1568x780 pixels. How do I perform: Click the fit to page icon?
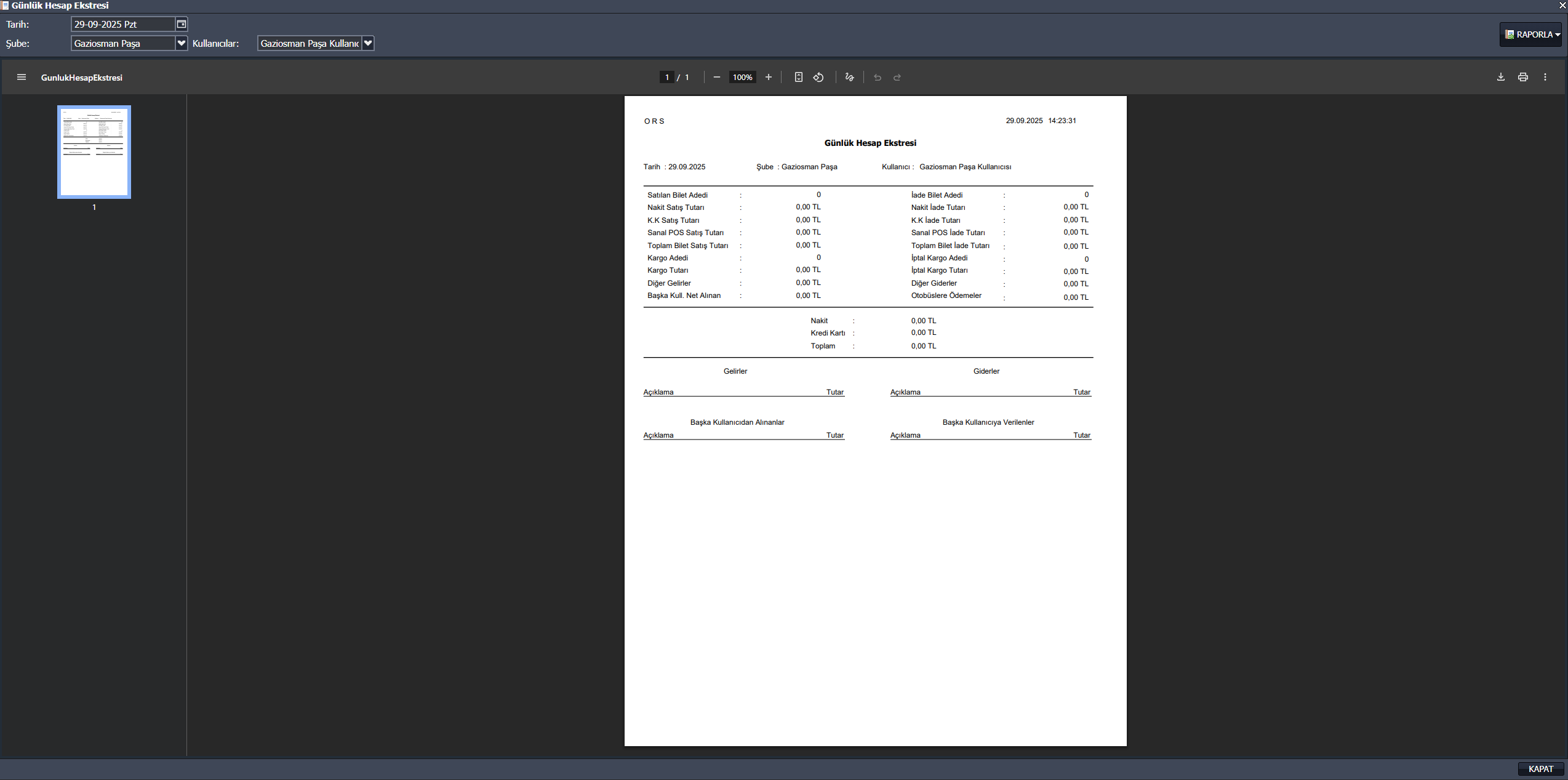[798, 77]
